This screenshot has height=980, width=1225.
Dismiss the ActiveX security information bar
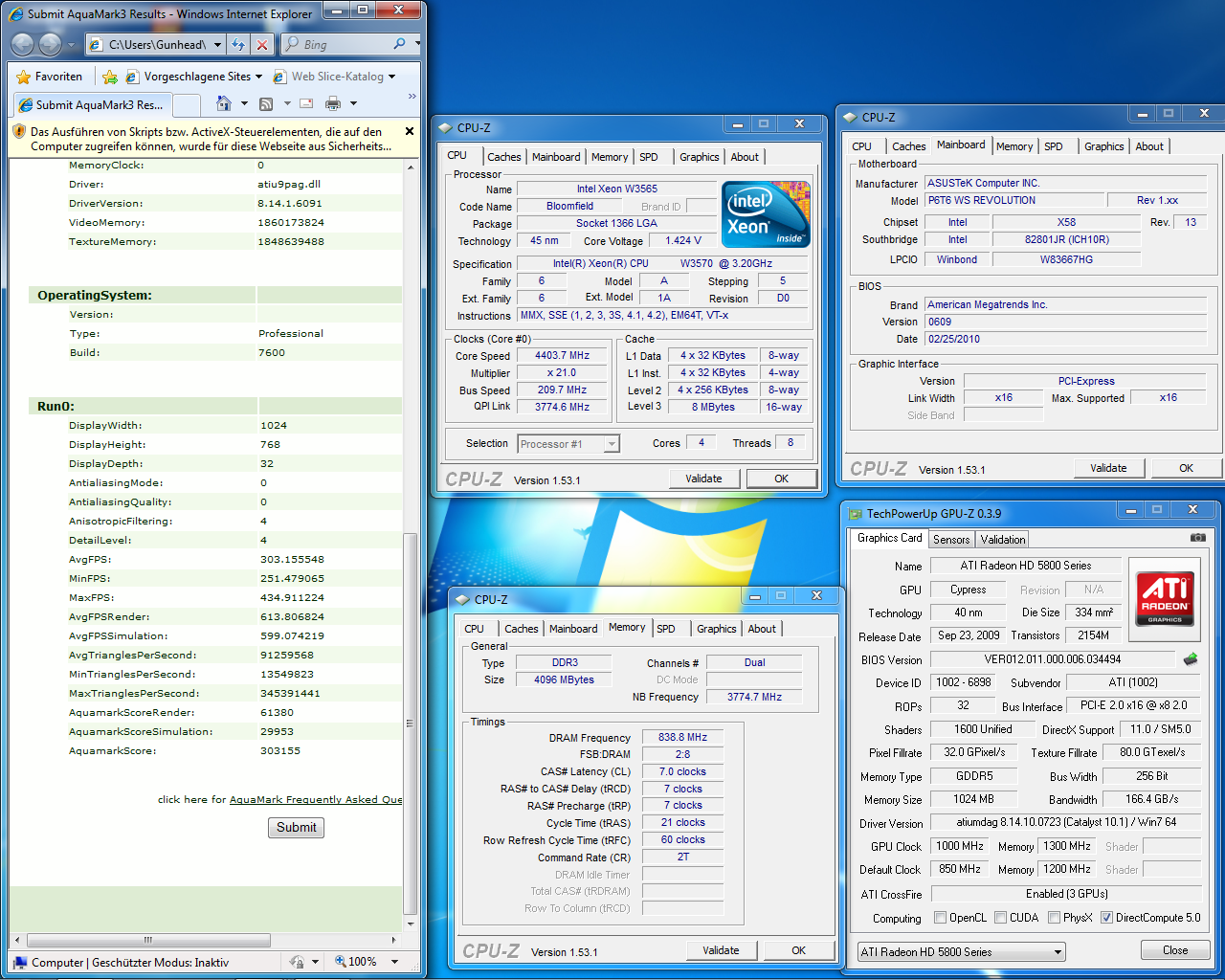click(x=410, y=131)
